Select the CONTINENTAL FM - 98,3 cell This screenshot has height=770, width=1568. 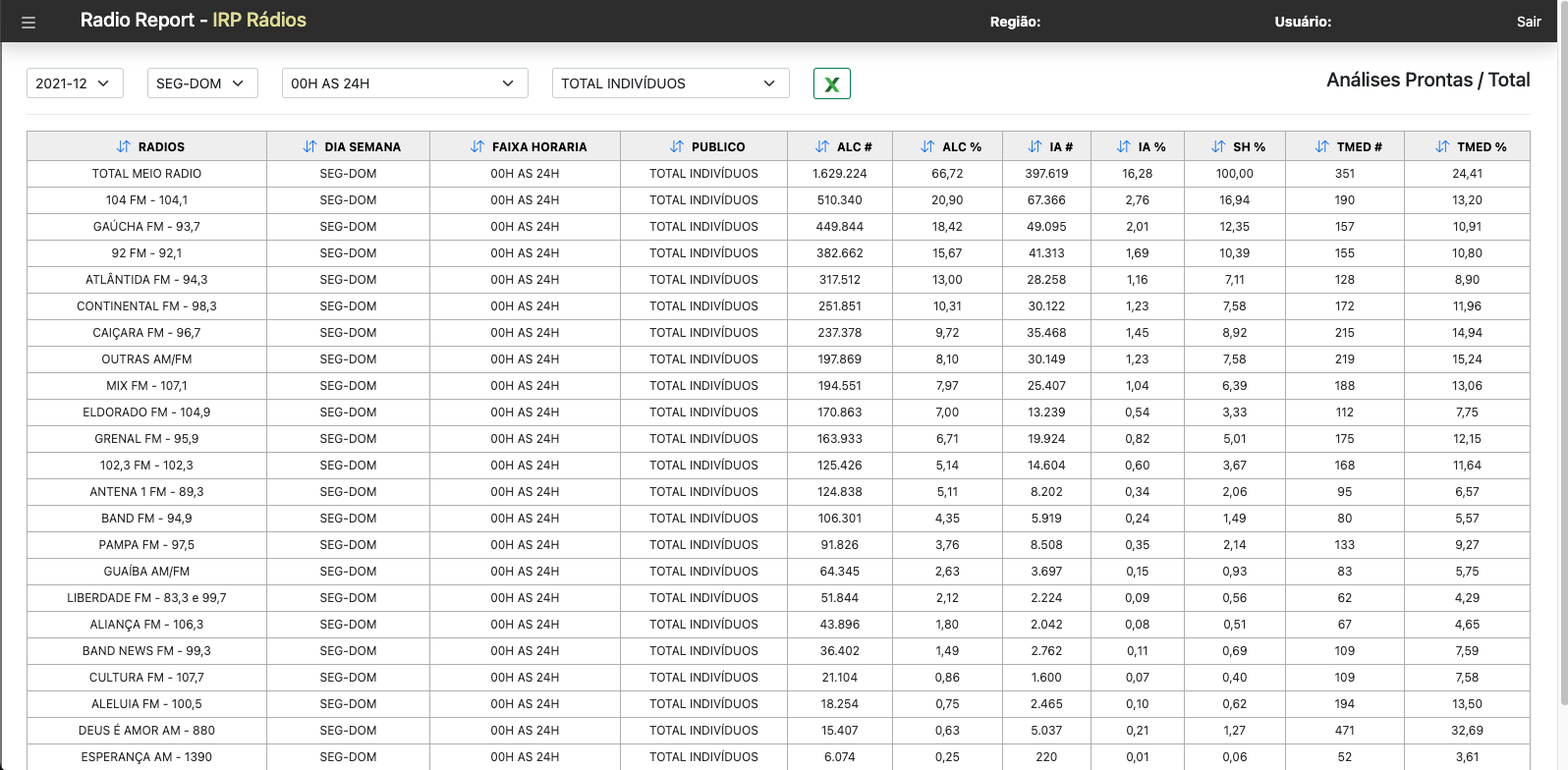click(x=146, y=306)
